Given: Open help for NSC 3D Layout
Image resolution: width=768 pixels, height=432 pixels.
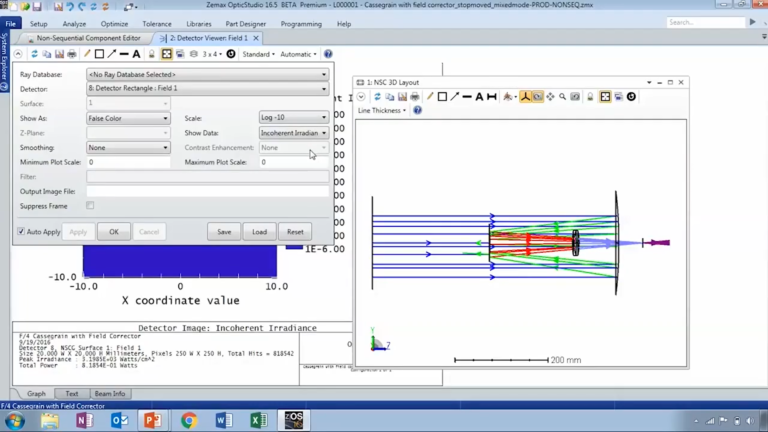Looking at the screenshot, I should tap(417, 110).
